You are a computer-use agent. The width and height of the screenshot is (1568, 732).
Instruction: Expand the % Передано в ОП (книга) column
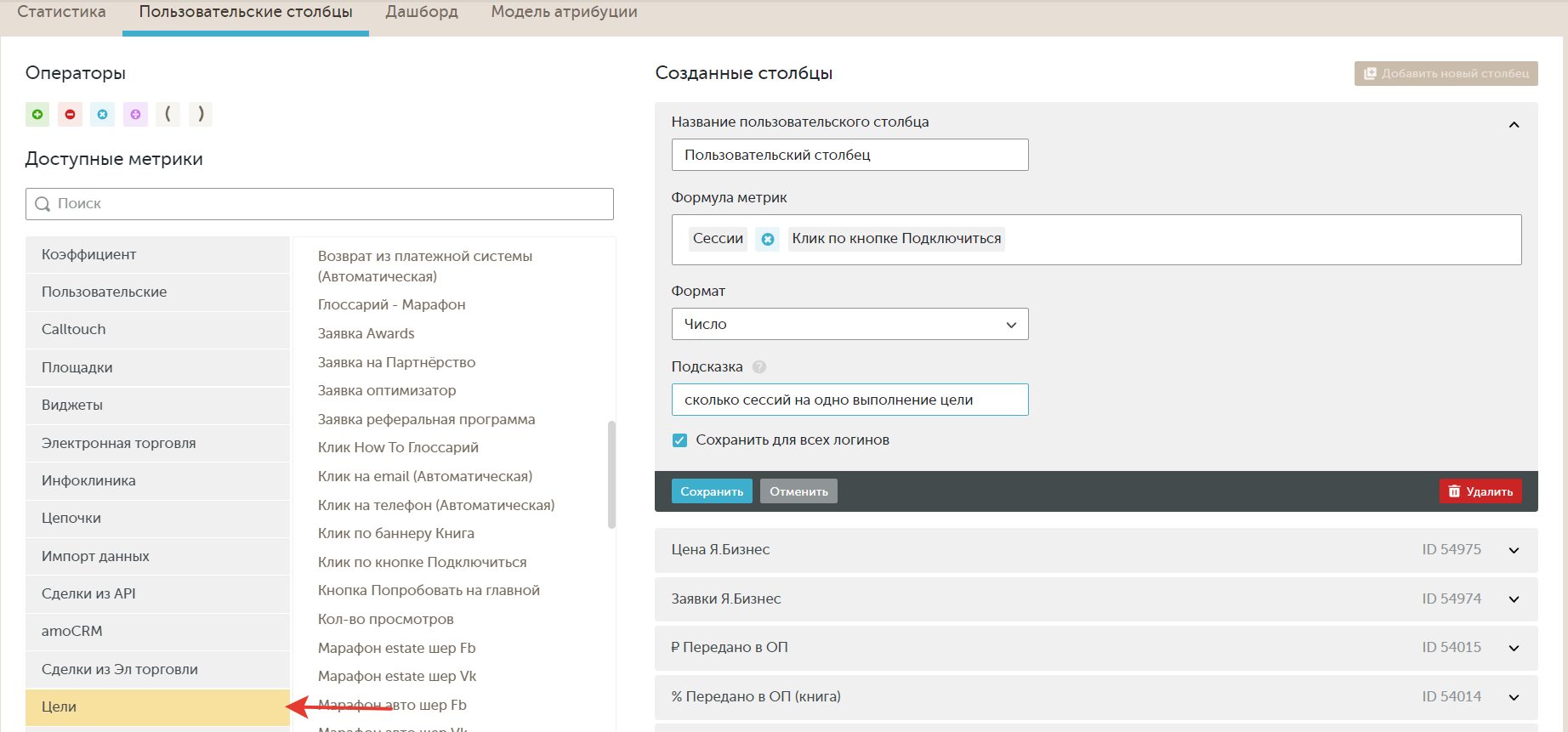[x=1514, y=697]
